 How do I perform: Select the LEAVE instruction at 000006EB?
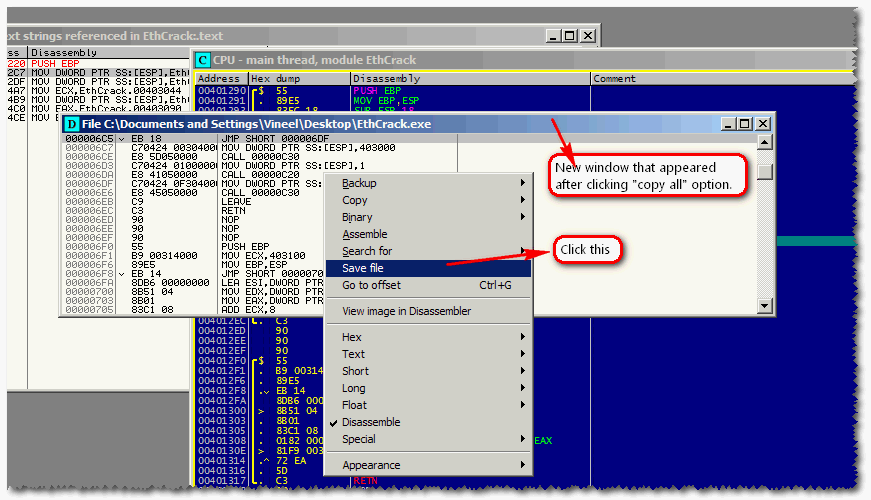point(193,202)
